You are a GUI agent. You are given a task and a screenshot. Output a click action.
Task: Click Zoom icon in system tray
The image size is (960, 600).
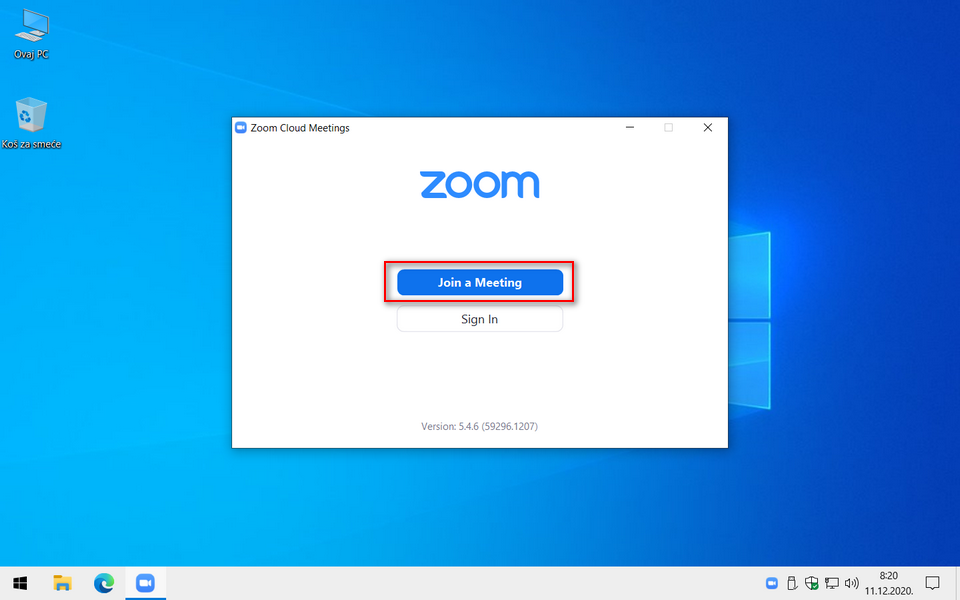click(771, 583)
